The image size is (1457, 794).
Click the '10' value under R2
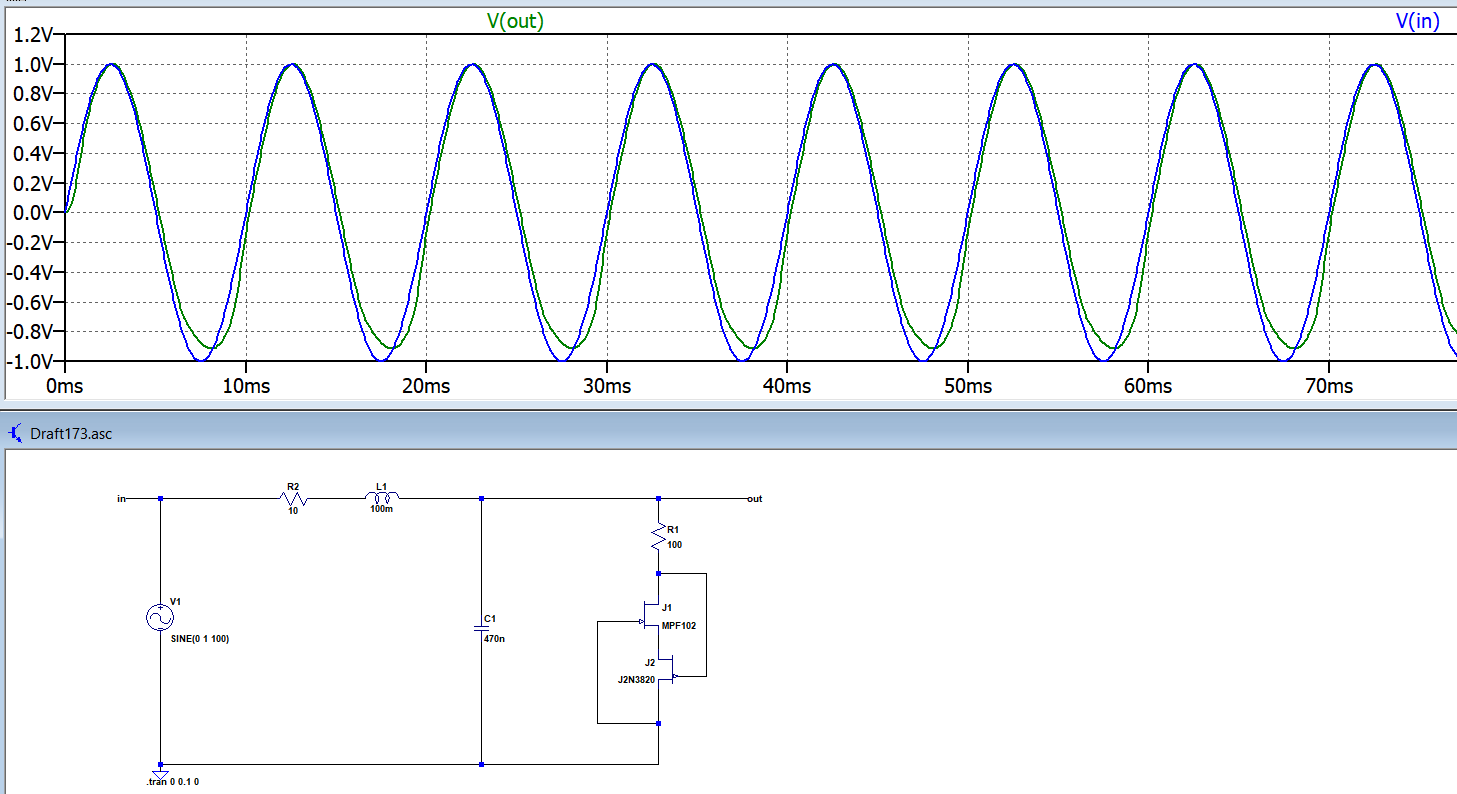[x=293, y=512]
